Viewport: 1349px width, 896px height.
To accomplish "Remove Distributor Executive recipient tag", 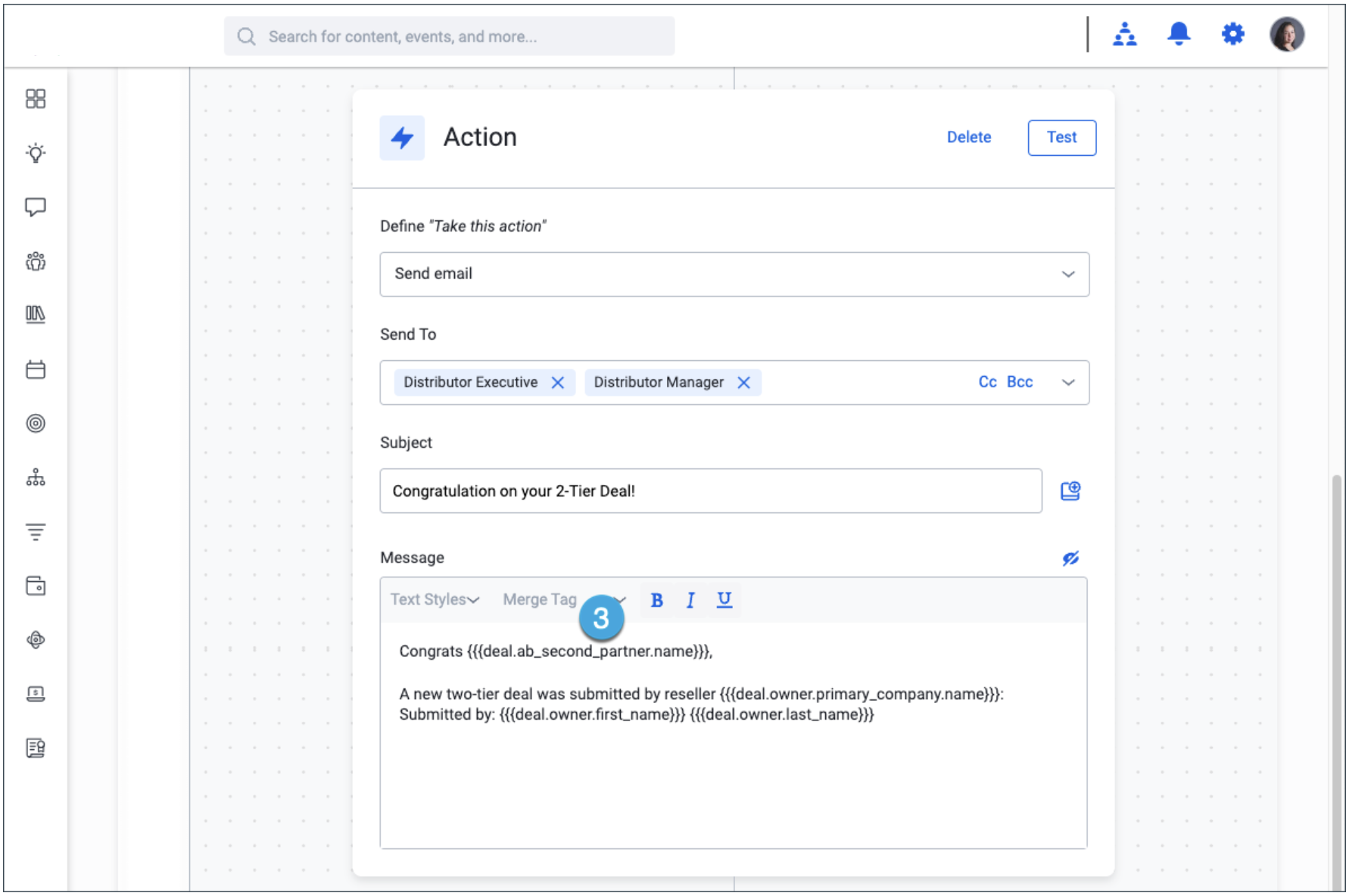I will pyautogui.click(x=558, y=383).
